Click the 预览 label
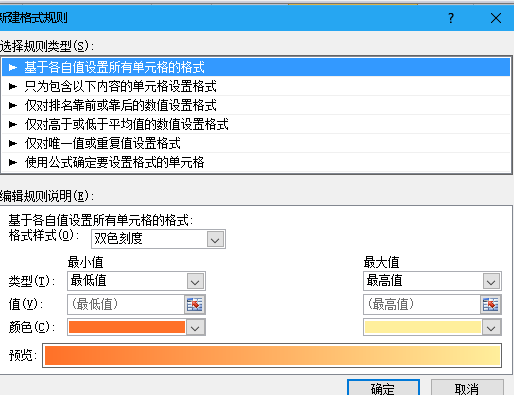The height and width of the screenshot is (395, 514). [22, 355]
